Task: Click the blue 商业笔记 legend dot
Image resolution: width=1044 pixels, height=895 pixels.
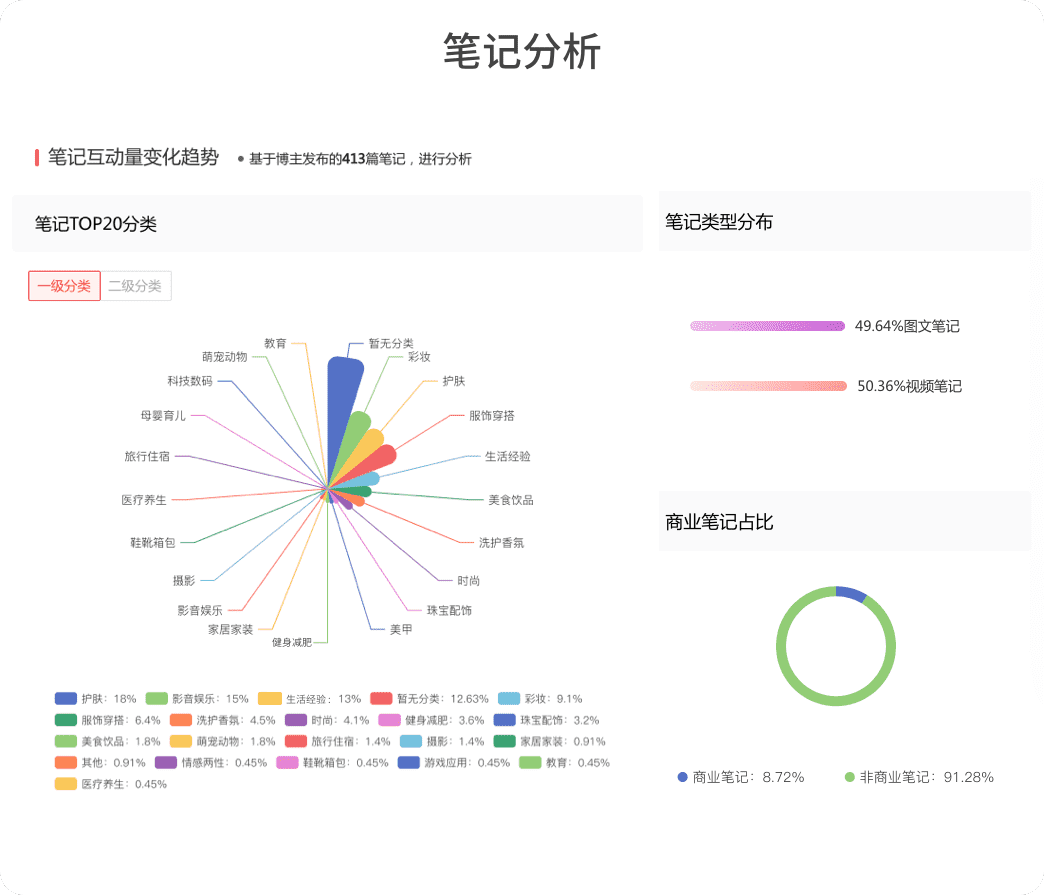Action: coord(683,777)
